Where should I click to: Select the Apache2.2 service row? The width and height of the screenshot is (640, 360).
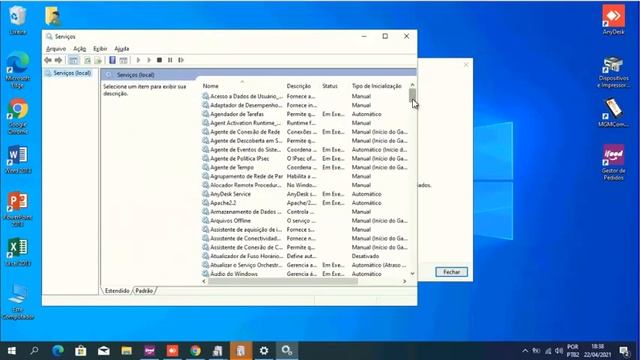click(x=305, y=203)
